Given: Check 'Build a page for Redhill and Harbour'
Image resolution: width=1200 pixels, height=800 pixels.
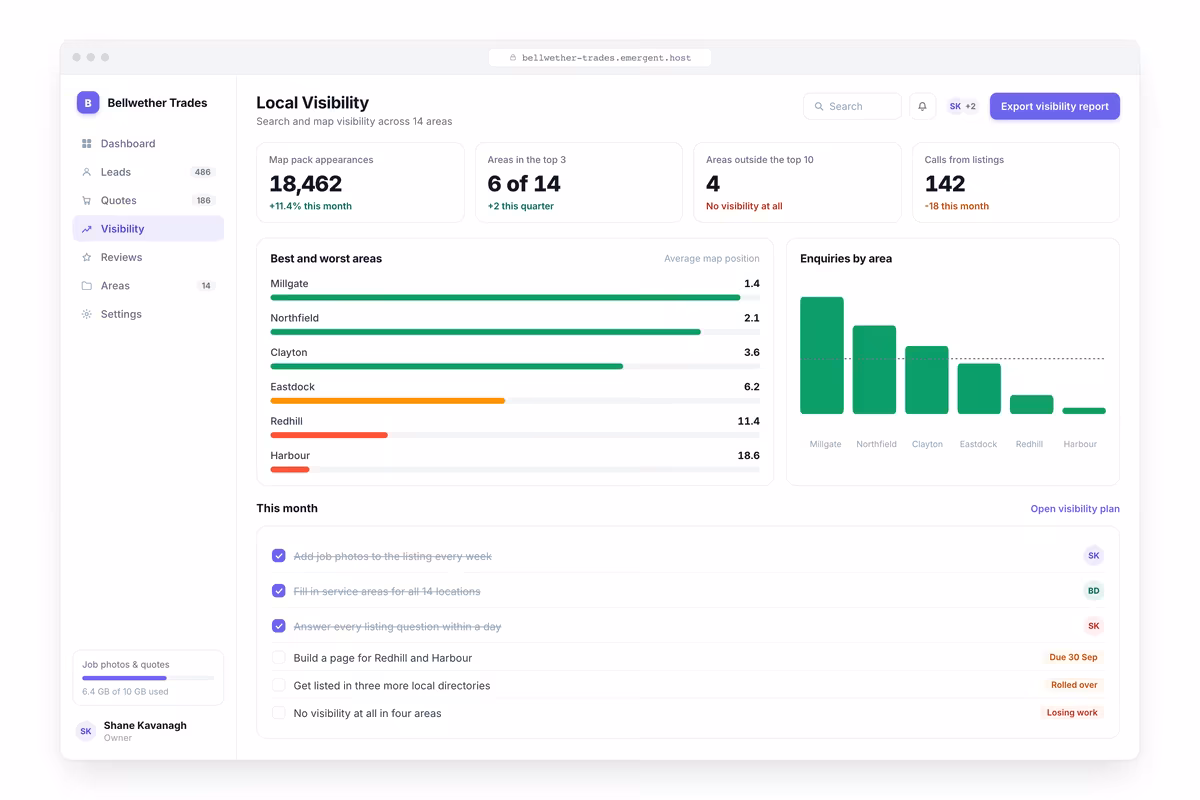Looking at the screenshot, I should click(279, 658).
